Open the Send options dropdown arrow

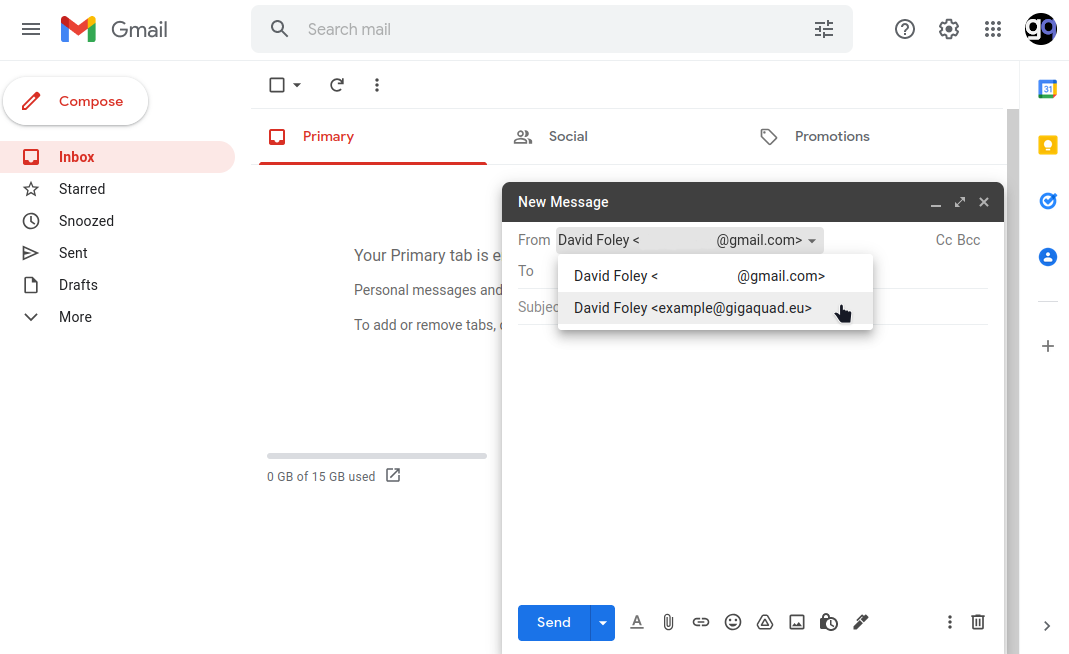click(x=603, y=622)
